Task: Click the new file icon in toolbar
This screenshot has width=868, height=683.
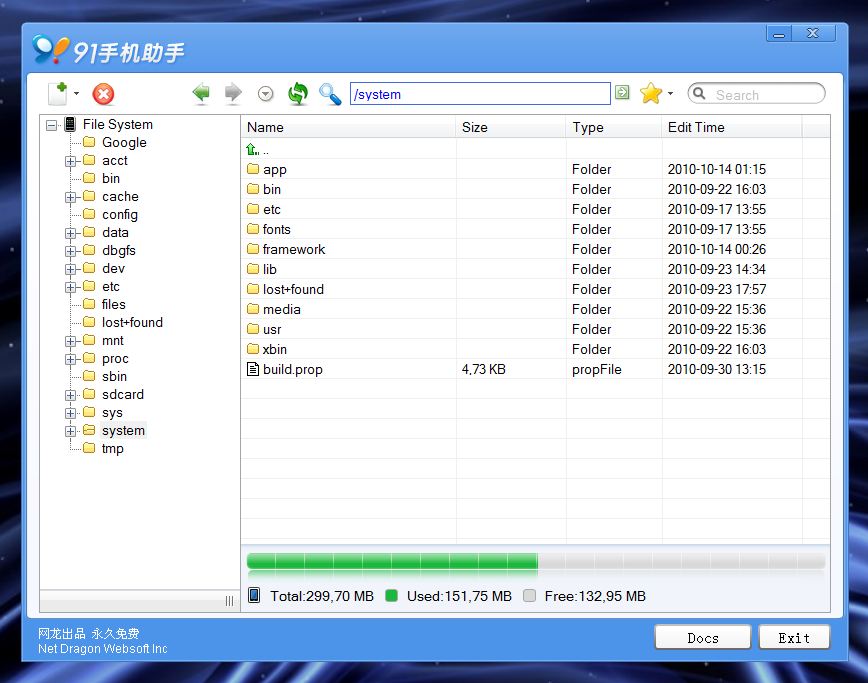Action: click(58, 94)
